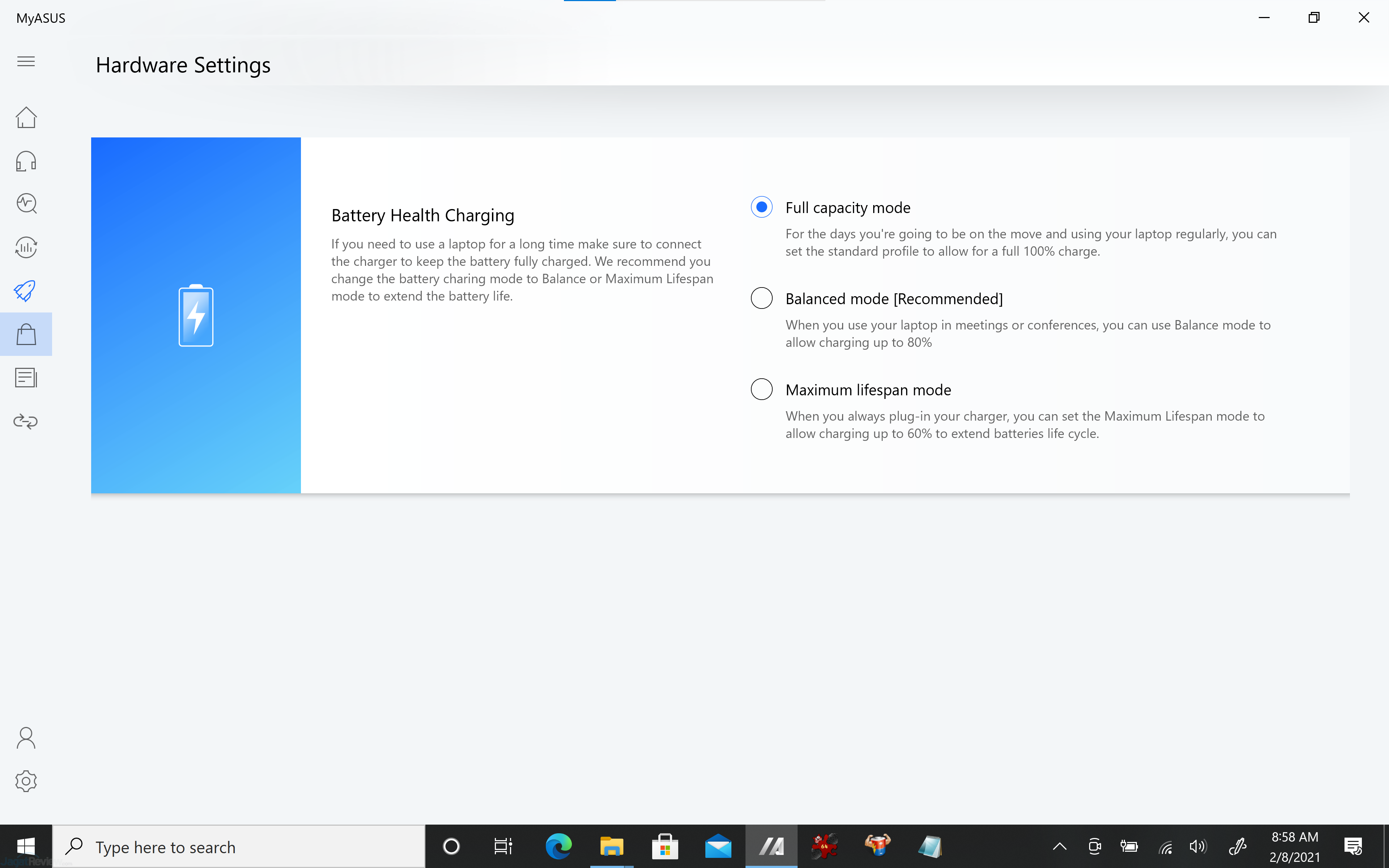
Task: Open the user account icon
Action: (x=26, y=738)
